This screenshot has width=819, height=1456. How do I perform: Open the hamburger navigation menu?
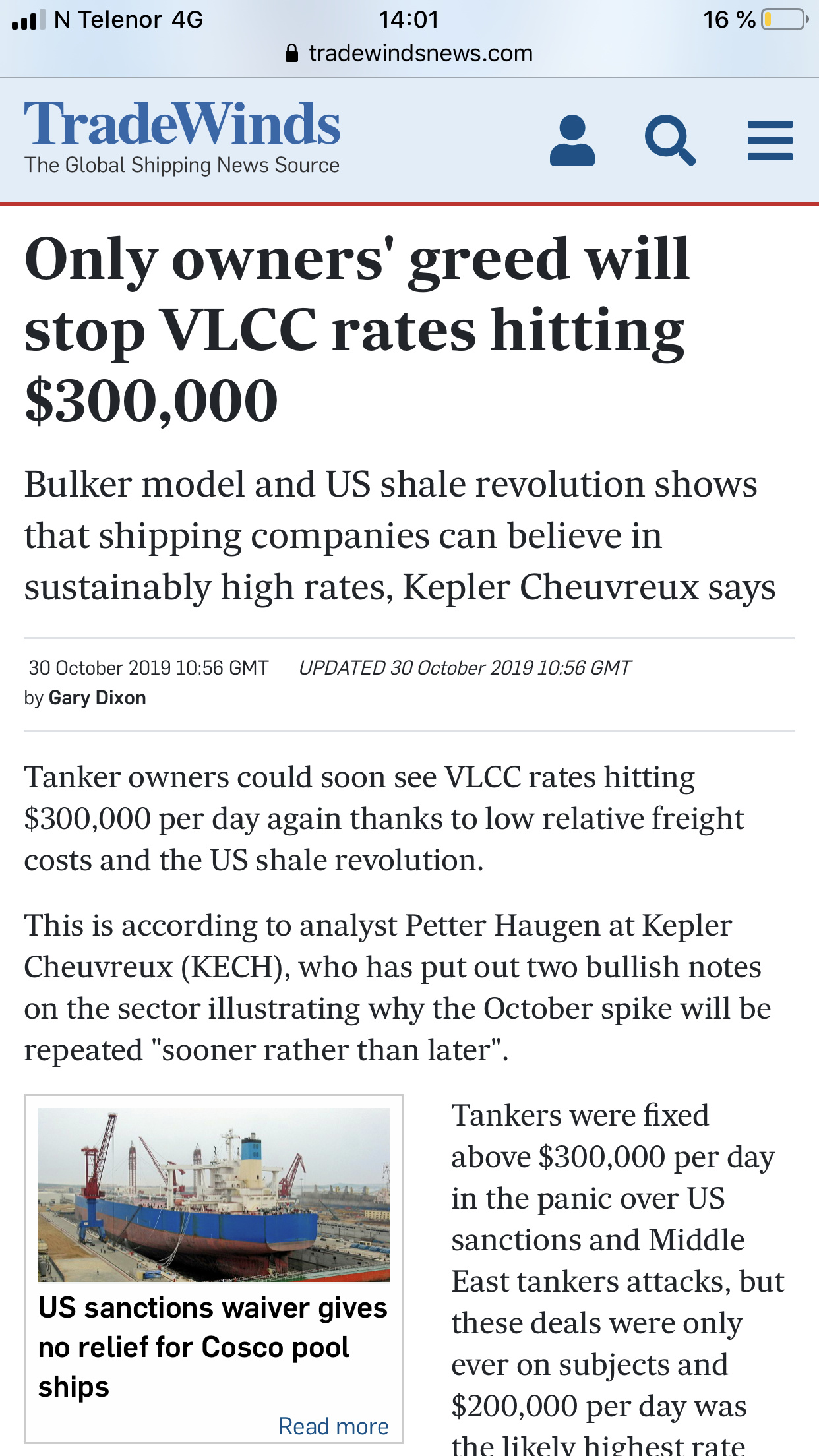tap(770, 140)
